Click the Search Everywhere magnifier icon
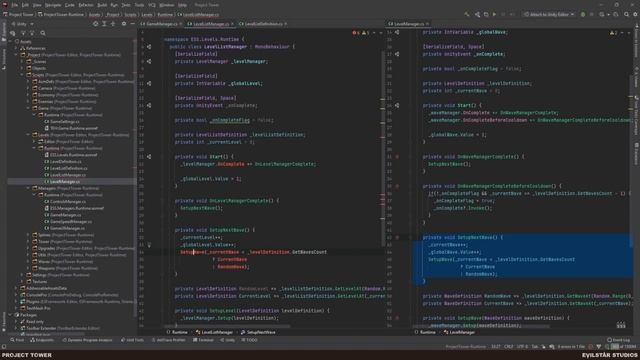640x360 pixels. (x=627, y=14)
